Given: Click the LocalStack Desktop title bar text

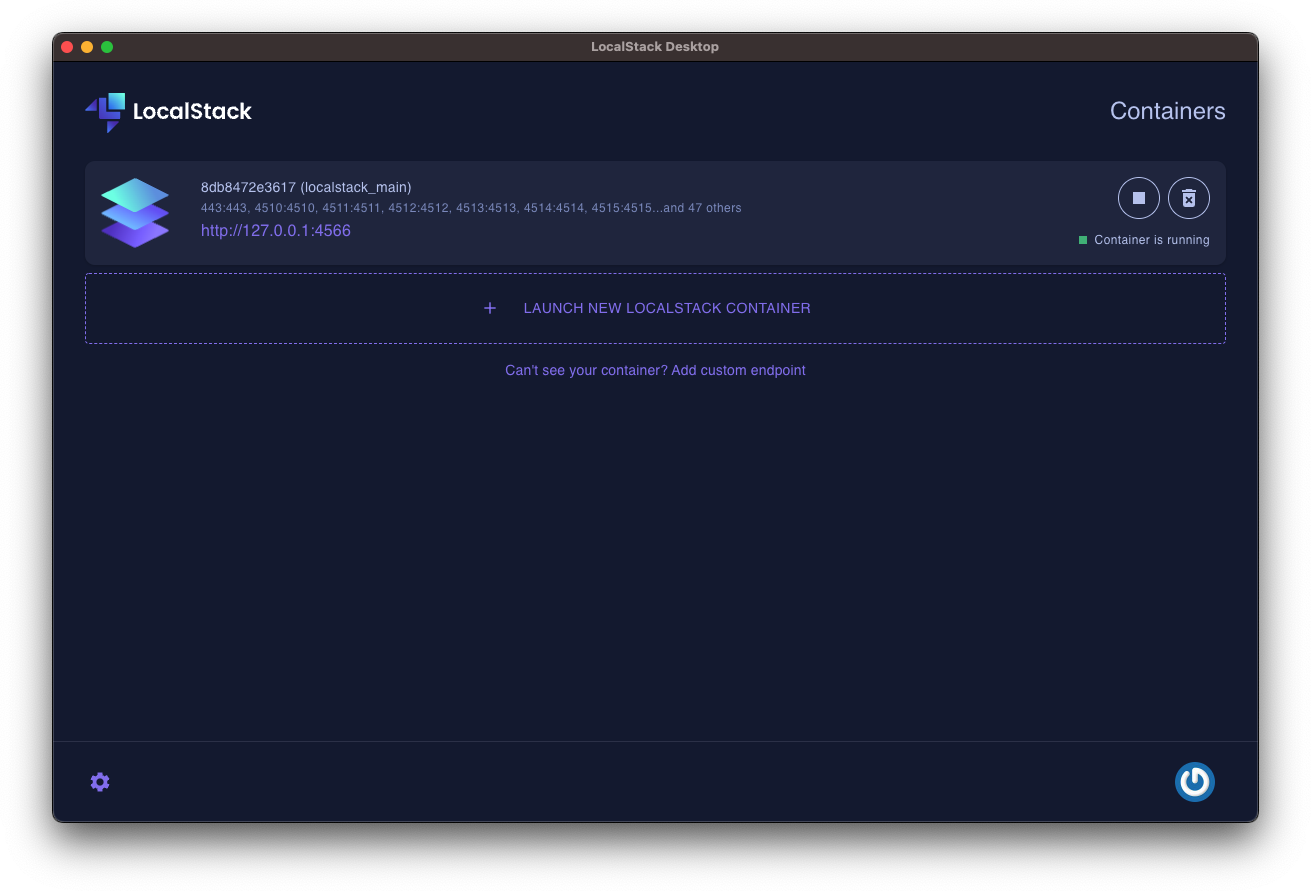Looking at the screenshot, I should pyautogui.click(x=655, y=46).
